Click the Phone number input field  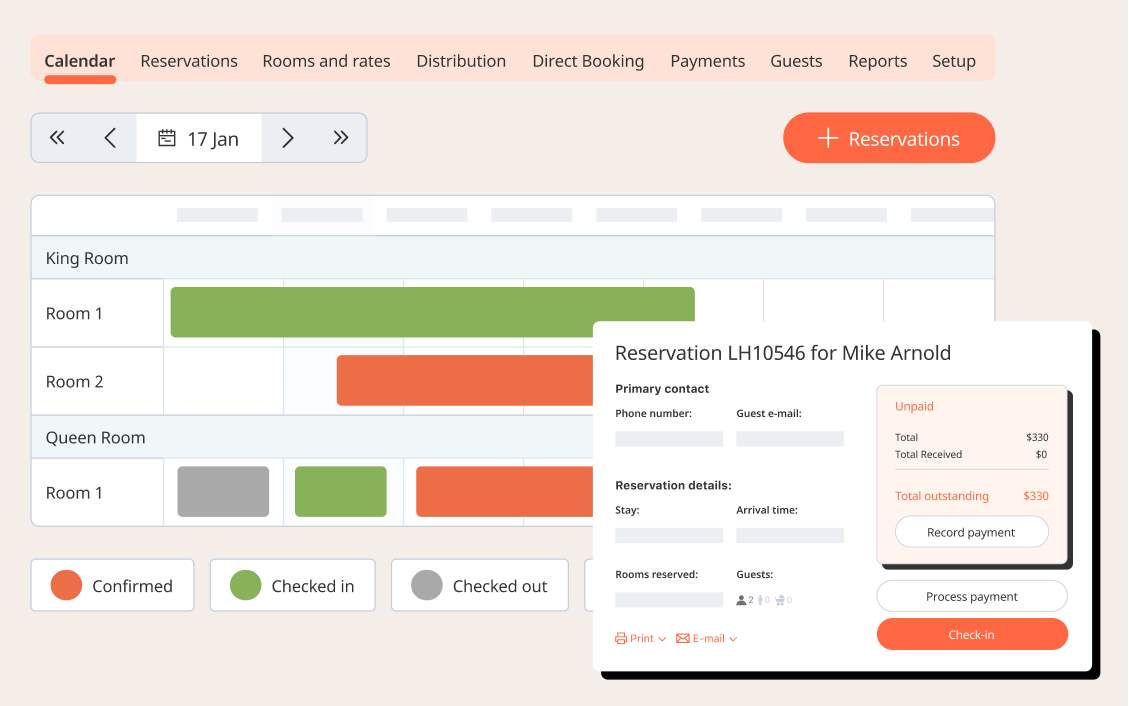click(668, 439)
